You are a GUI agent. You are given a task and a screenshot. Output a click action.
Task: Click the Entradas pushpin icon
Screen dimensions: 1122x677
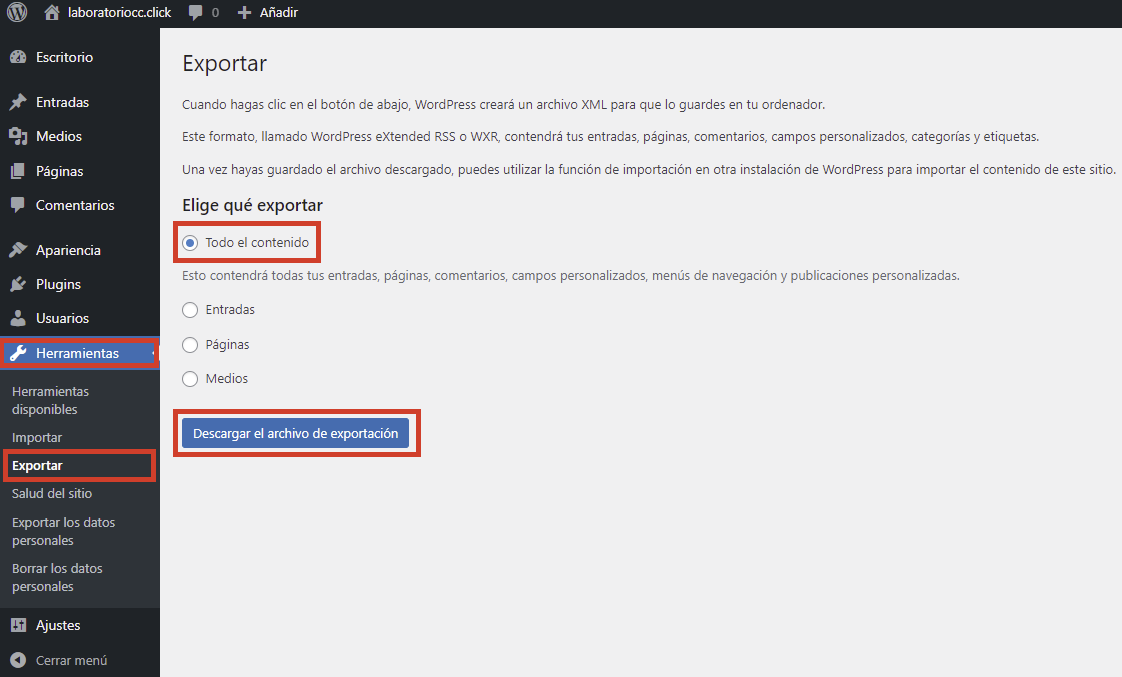[x=18, y=102]
